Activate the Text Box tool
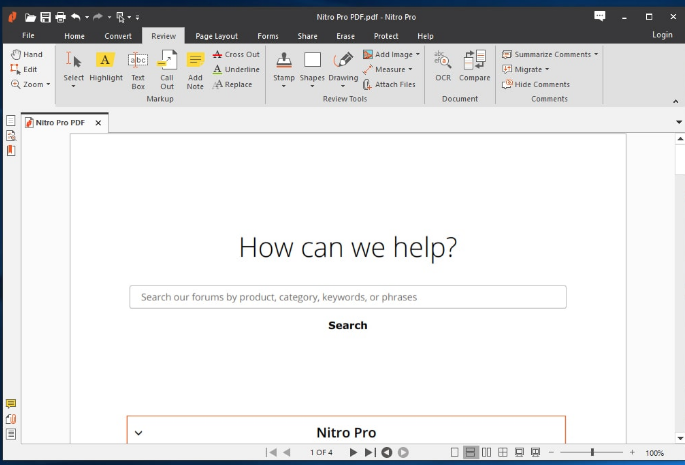Image resolution: width=685 pixels, height=465 pixels. (138, 71)
